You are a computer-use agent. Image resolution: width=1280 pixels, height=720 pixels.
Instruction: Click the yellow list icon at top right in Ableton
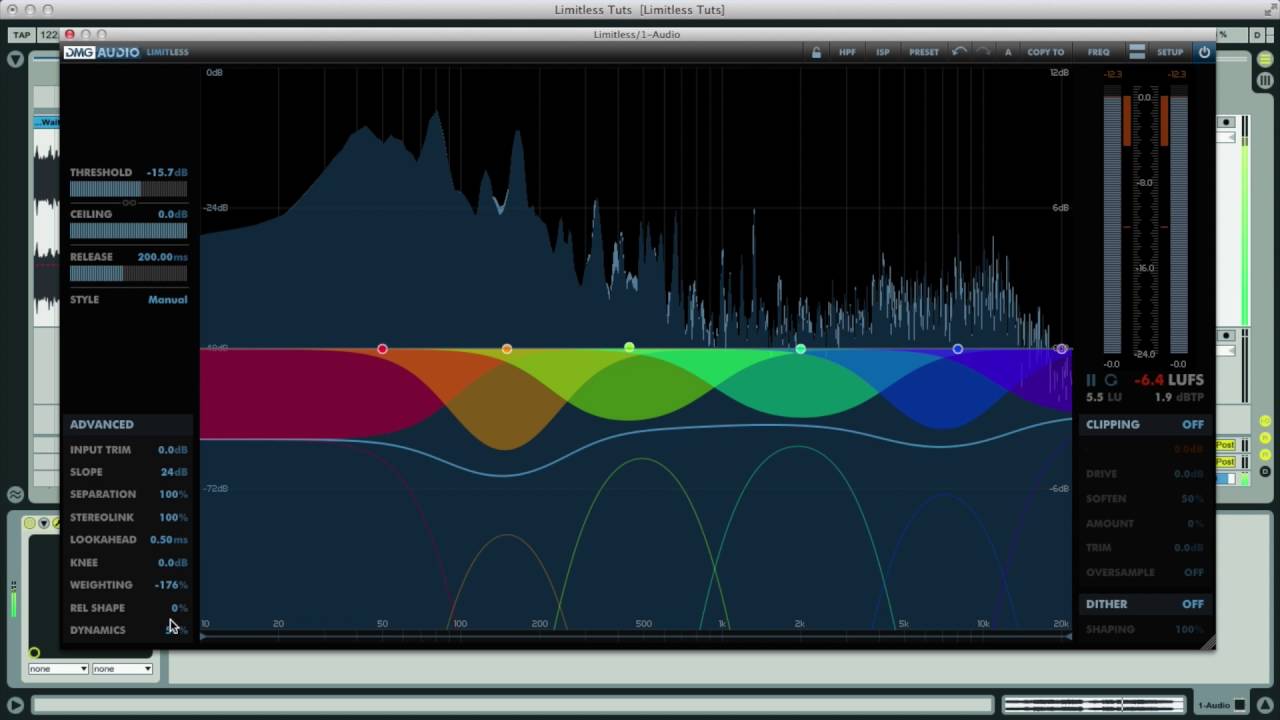point(1265,60)
